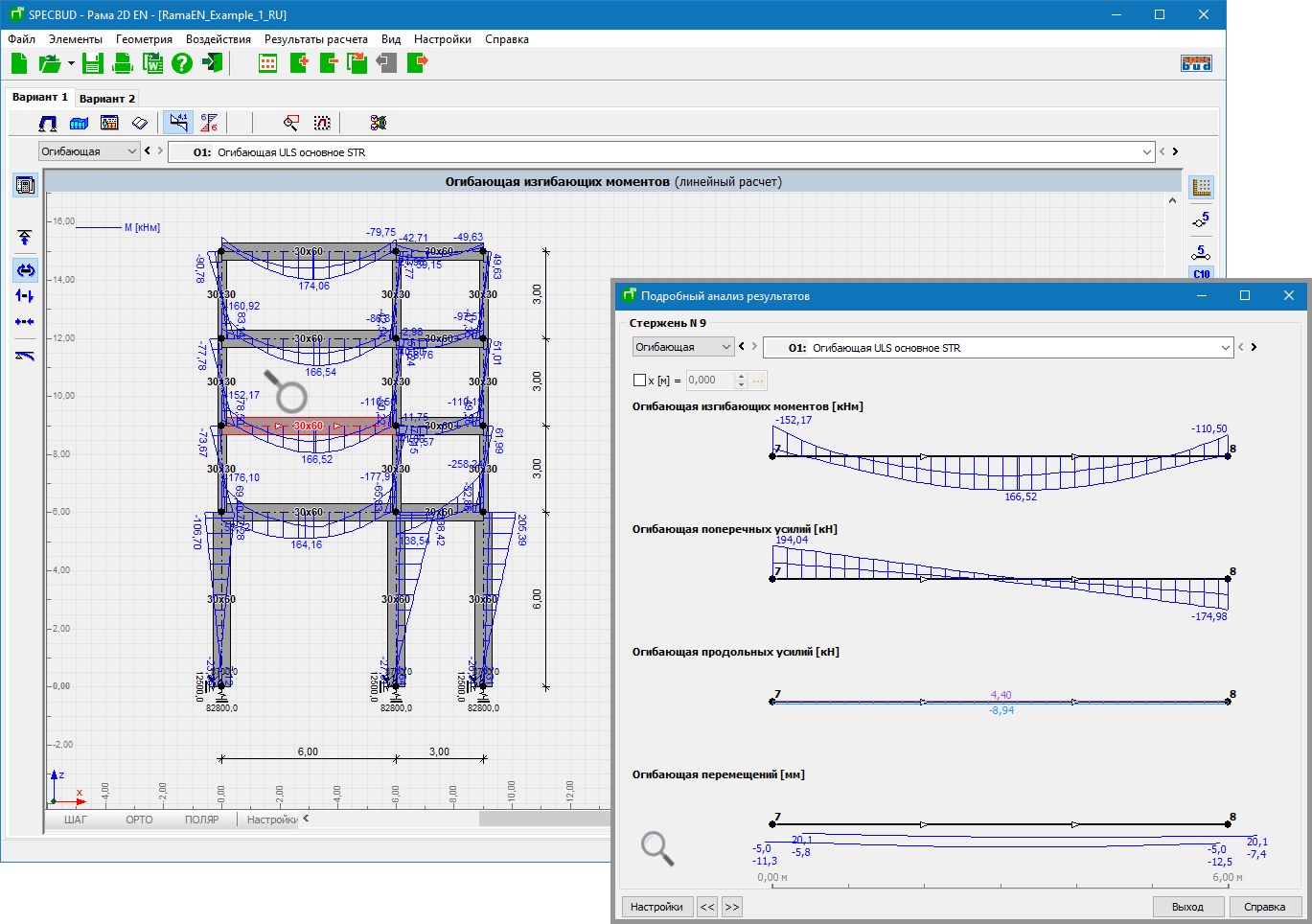Toggle ШАГ snap mode in status bar
Image resolution: width=1312 pixels, height=924 pixels.
point(75,820)
